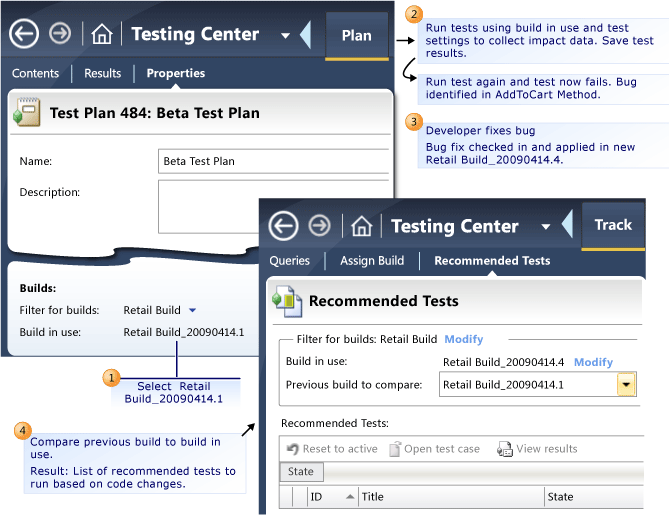Screen dimensions: 669x520
Task: Click the Open test case button
Action: (x=435, y=449)
